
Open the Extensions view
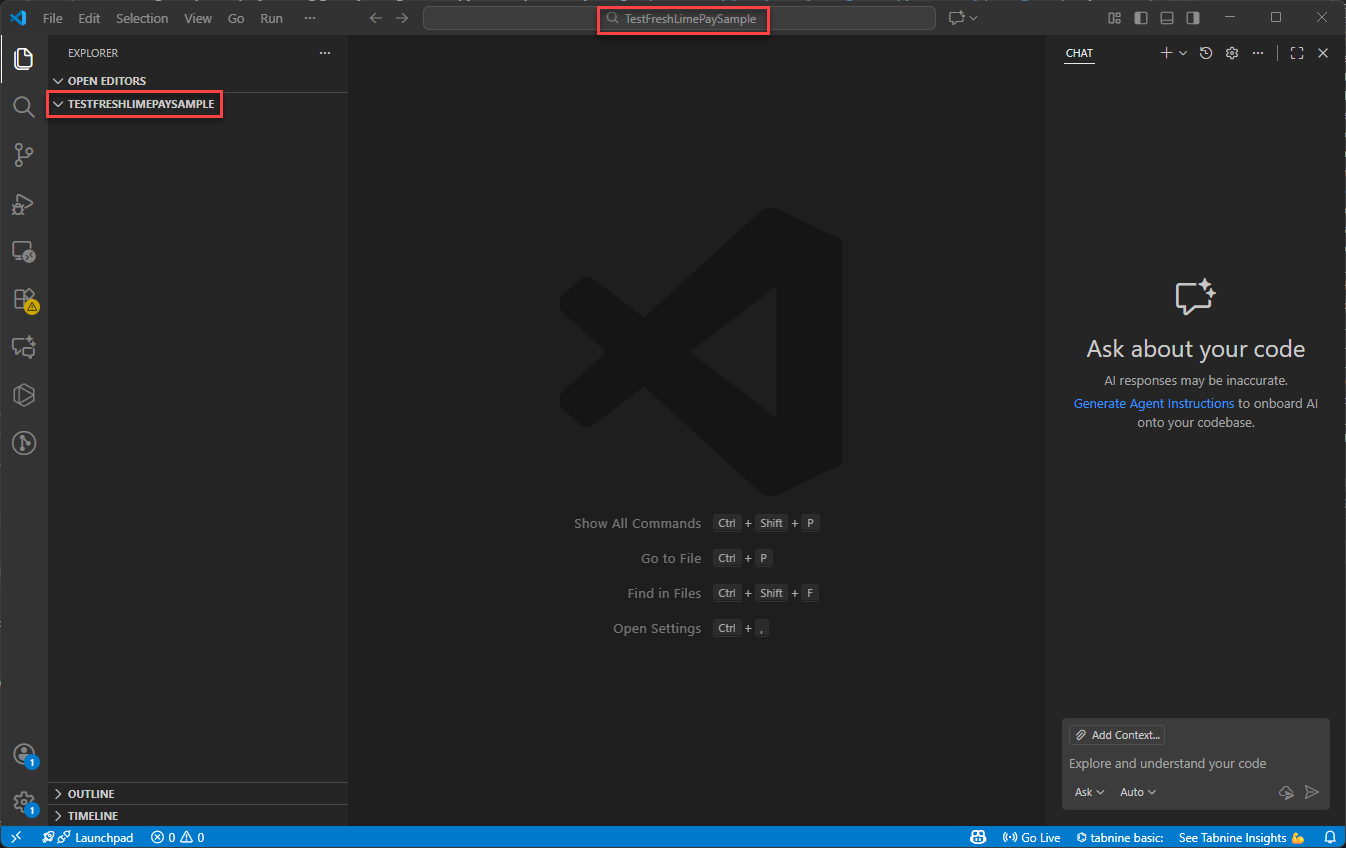(23, 299)
